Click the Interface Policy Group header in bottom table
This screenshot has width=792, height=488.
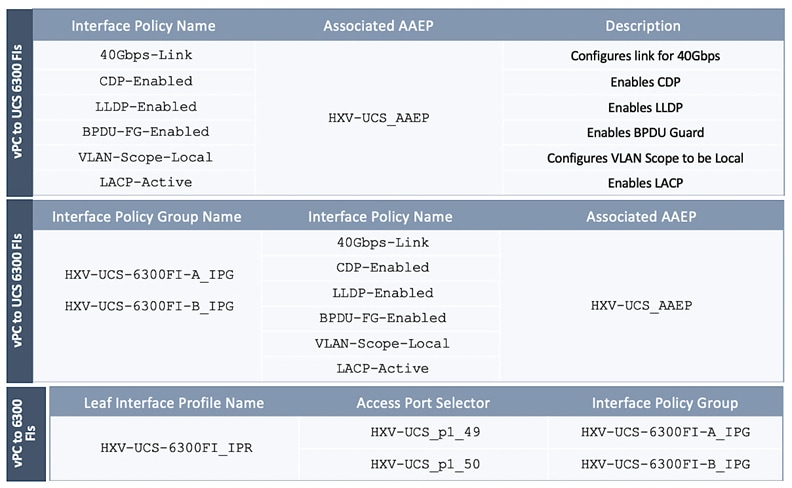click(x=665, y=403)
